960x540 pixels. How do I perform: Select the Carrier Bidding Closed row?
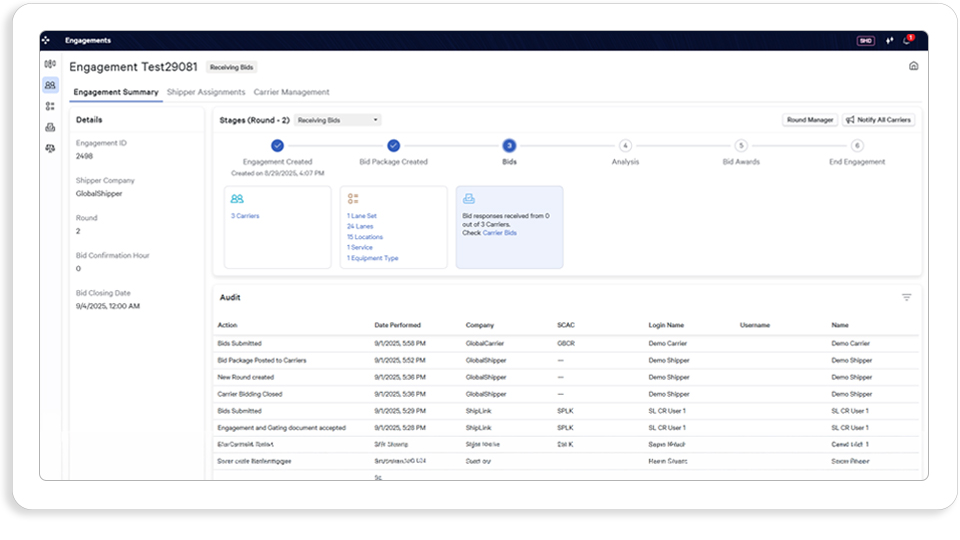pos(567,394)
